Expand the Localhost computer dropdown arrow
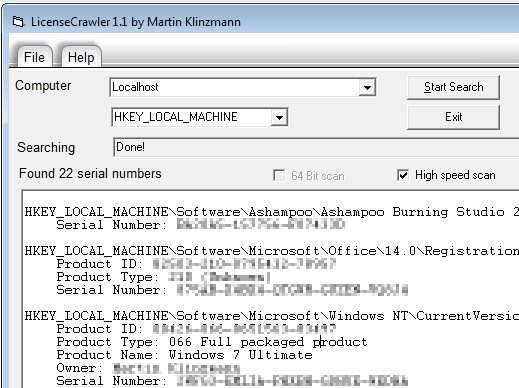 coord(367,87)
